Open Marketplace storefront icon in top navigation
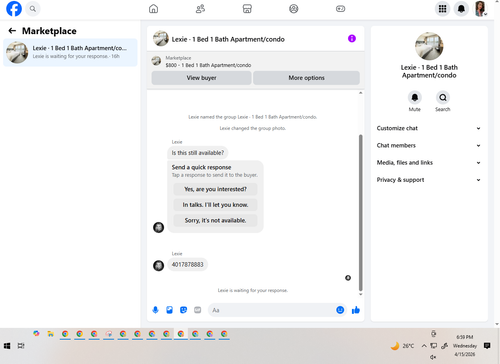The image size is (500, 364). (x=247, y=9)
